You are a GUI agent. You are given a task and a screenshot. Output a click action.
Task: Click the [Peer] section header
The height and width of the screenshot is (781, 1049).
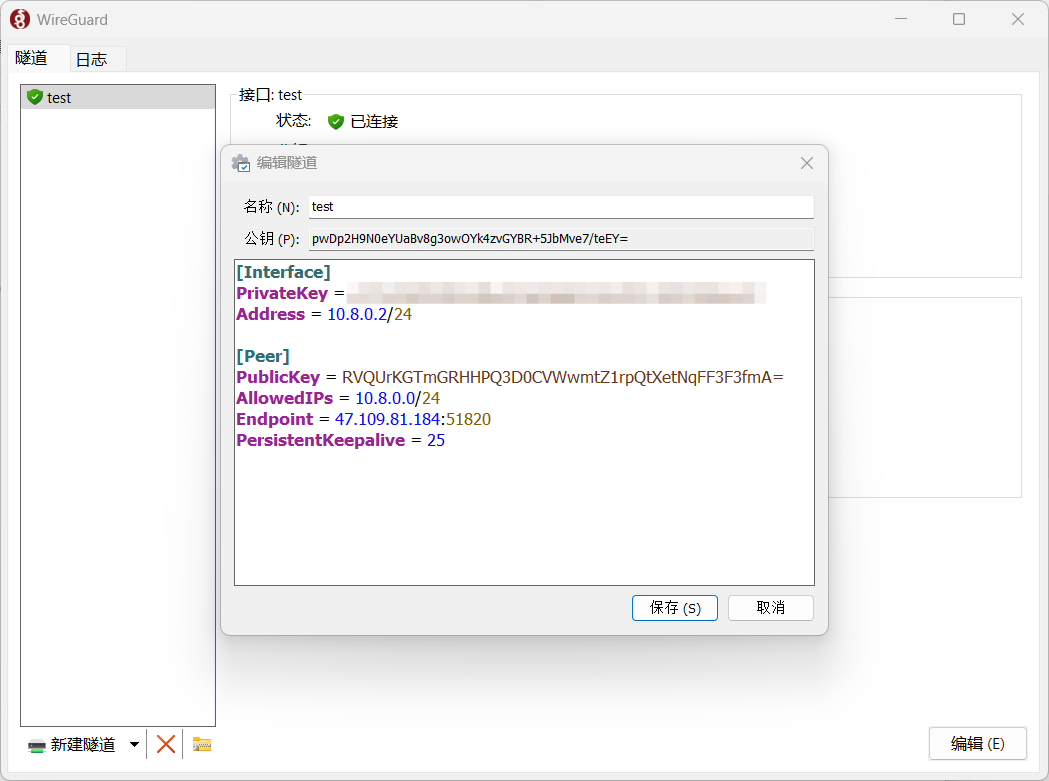click(x=263, y=356)
